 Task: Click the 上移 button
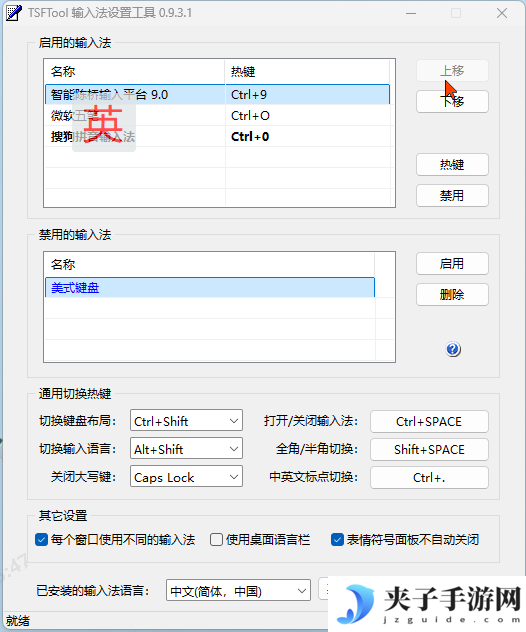click(452, 71)
